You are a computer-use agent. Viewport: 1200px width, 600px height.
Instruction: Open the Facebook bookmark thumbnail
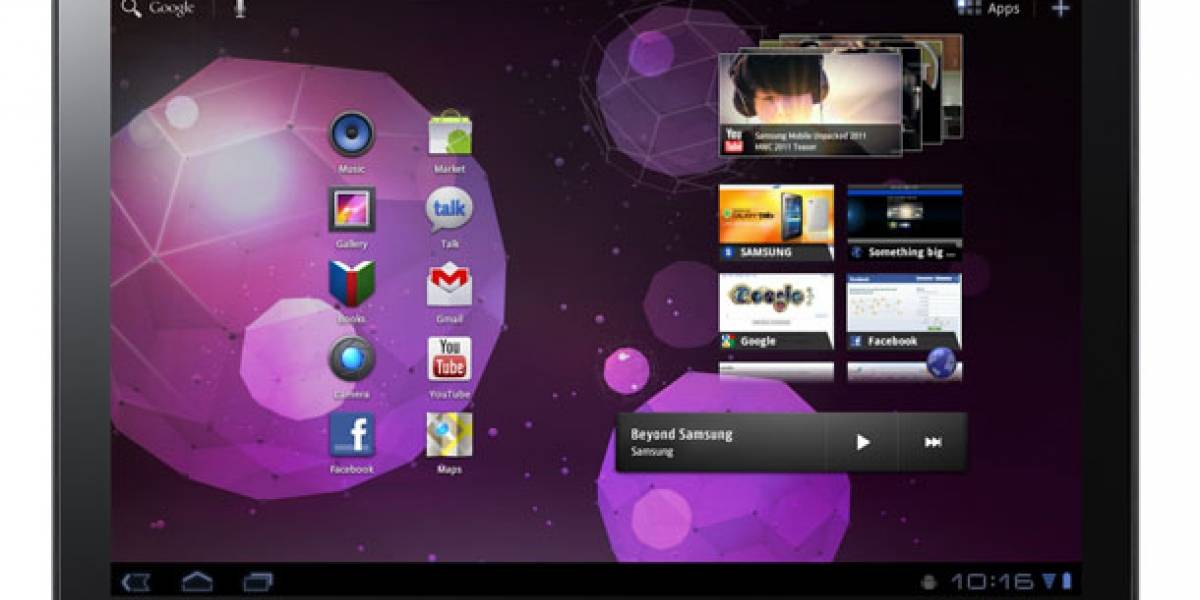click(x=905, y=311)
